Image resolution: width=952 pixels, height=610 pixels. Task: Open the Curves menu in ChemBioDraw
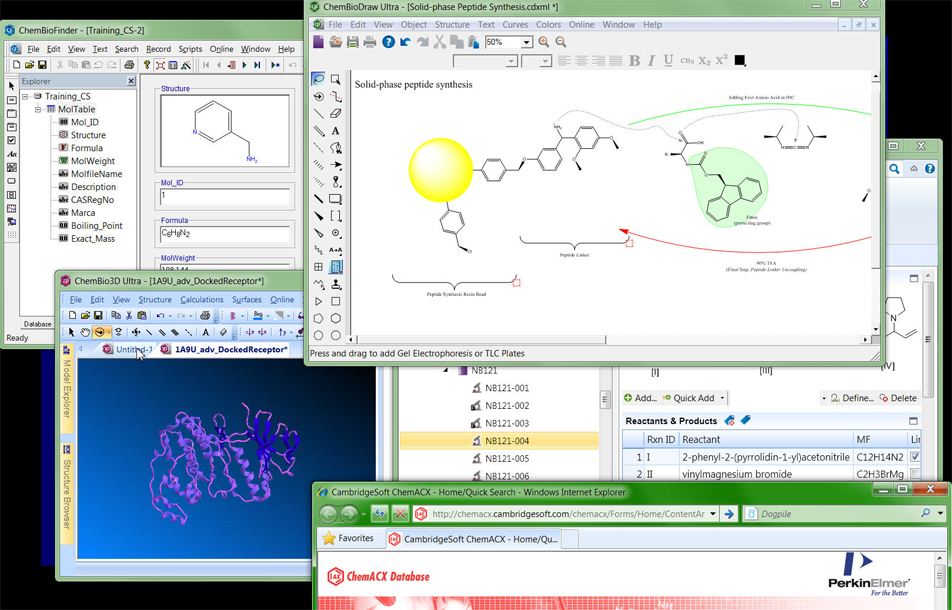point(515,24)
